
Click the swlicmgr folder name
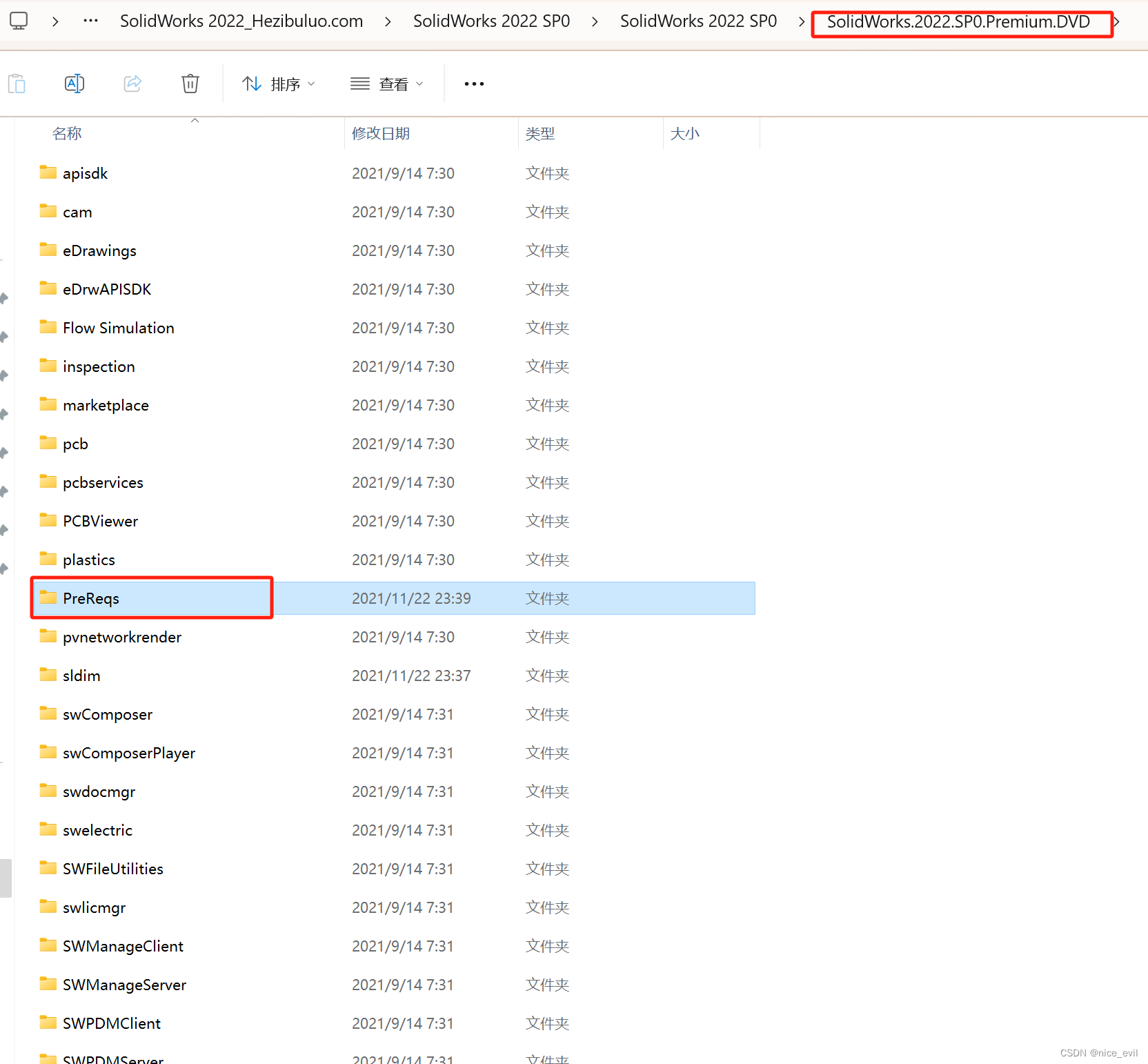point(95,908)
